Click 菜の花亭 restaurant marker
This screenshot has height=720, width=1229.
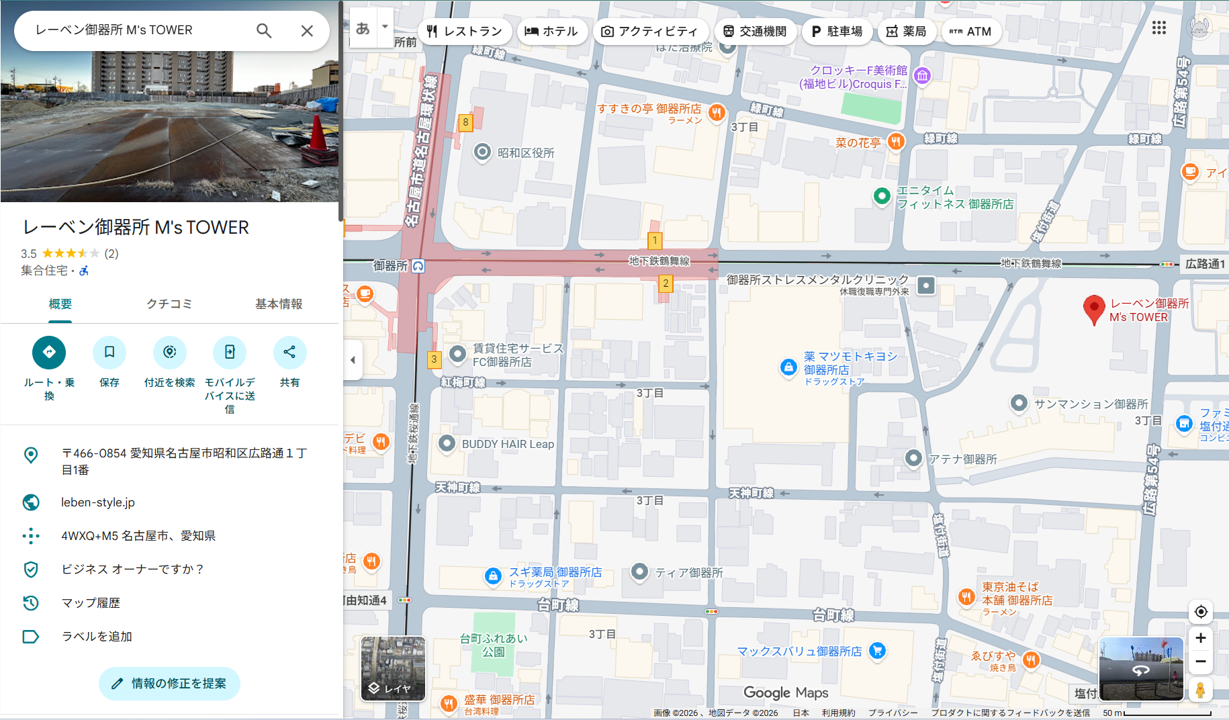click(896, 142)
